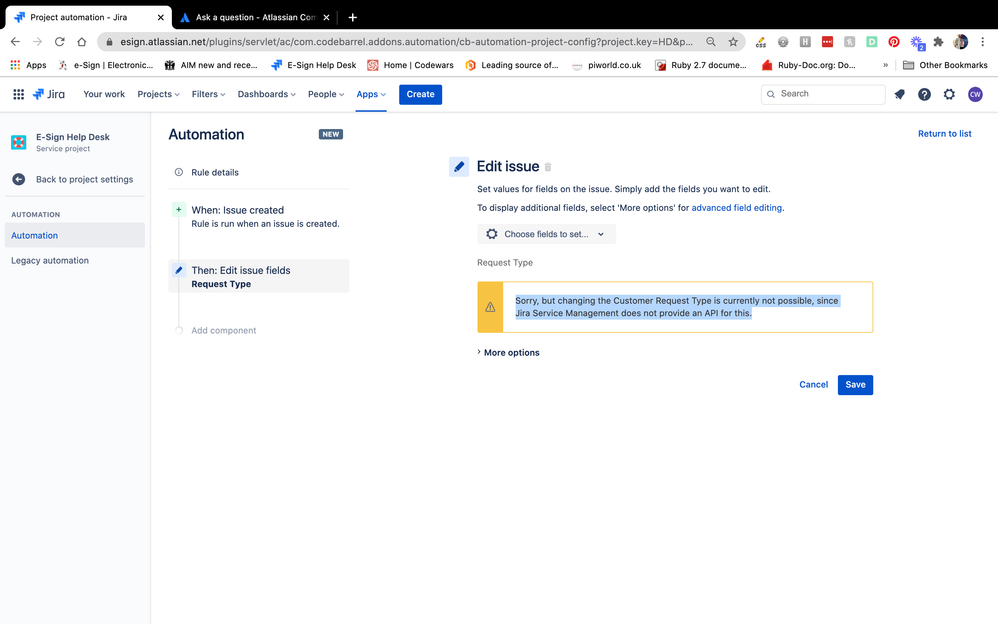Select the When: Issue created trigger
Viewport: 998px width, 624px height.
(x=258, y=216)
